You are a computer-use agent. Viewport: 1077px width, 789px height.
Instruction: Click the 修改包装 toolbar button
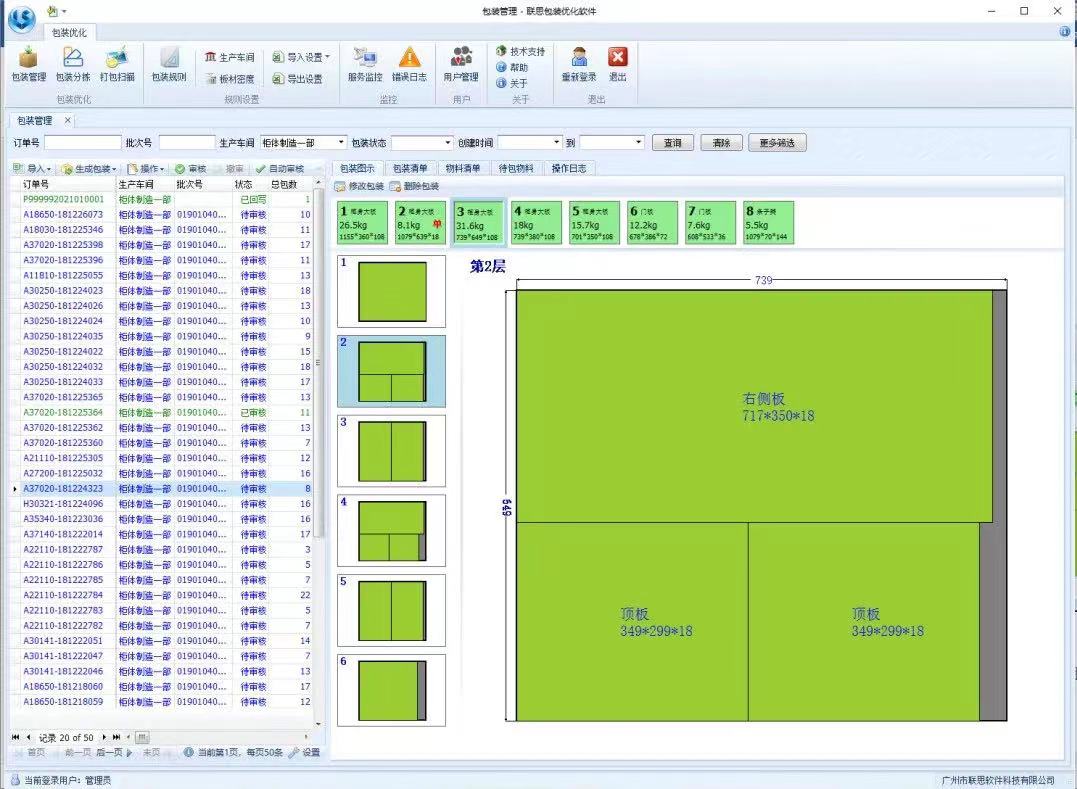point(359,186)
